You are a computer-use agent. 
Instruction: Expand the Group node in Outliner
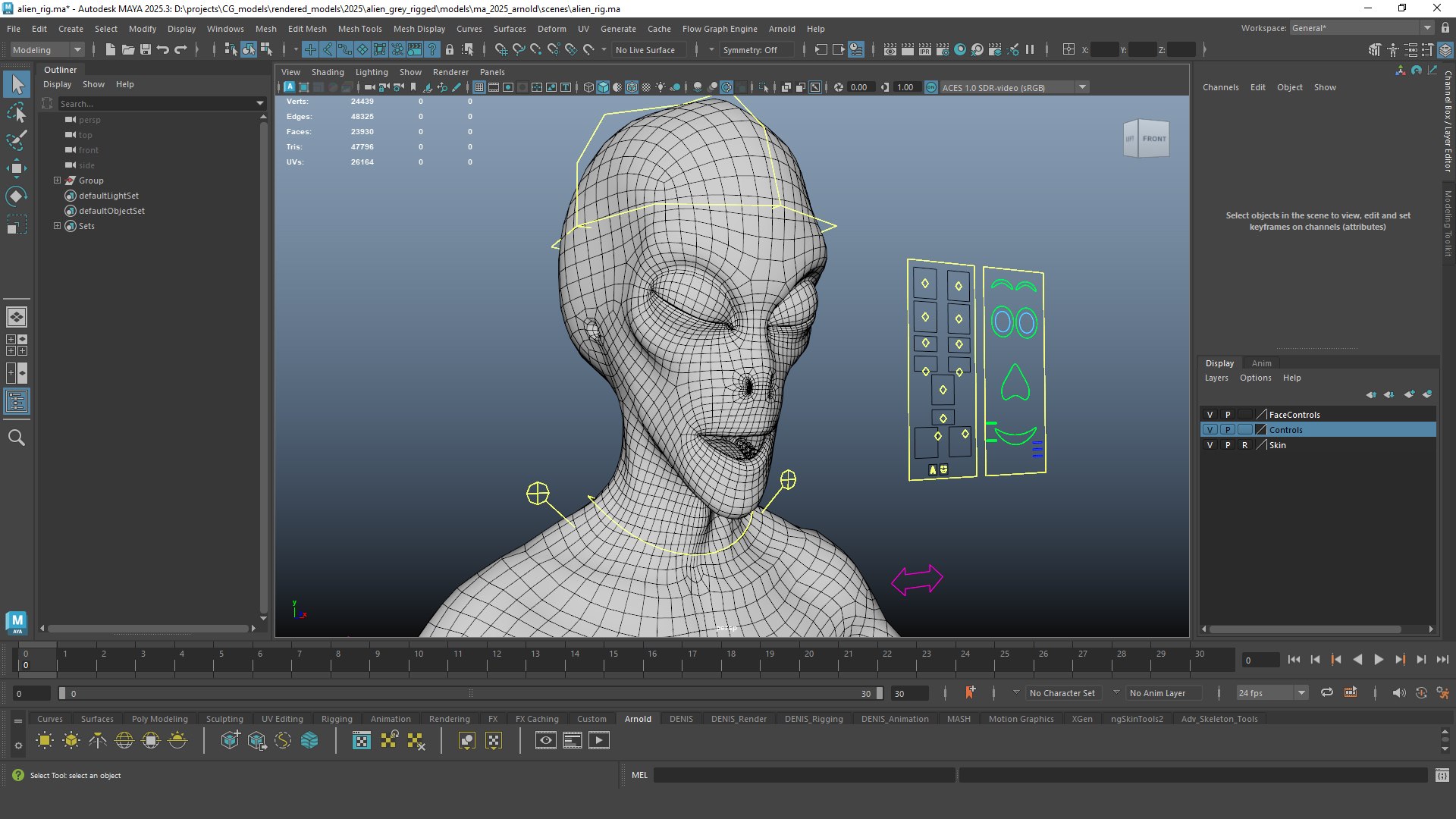coord(57,180)
